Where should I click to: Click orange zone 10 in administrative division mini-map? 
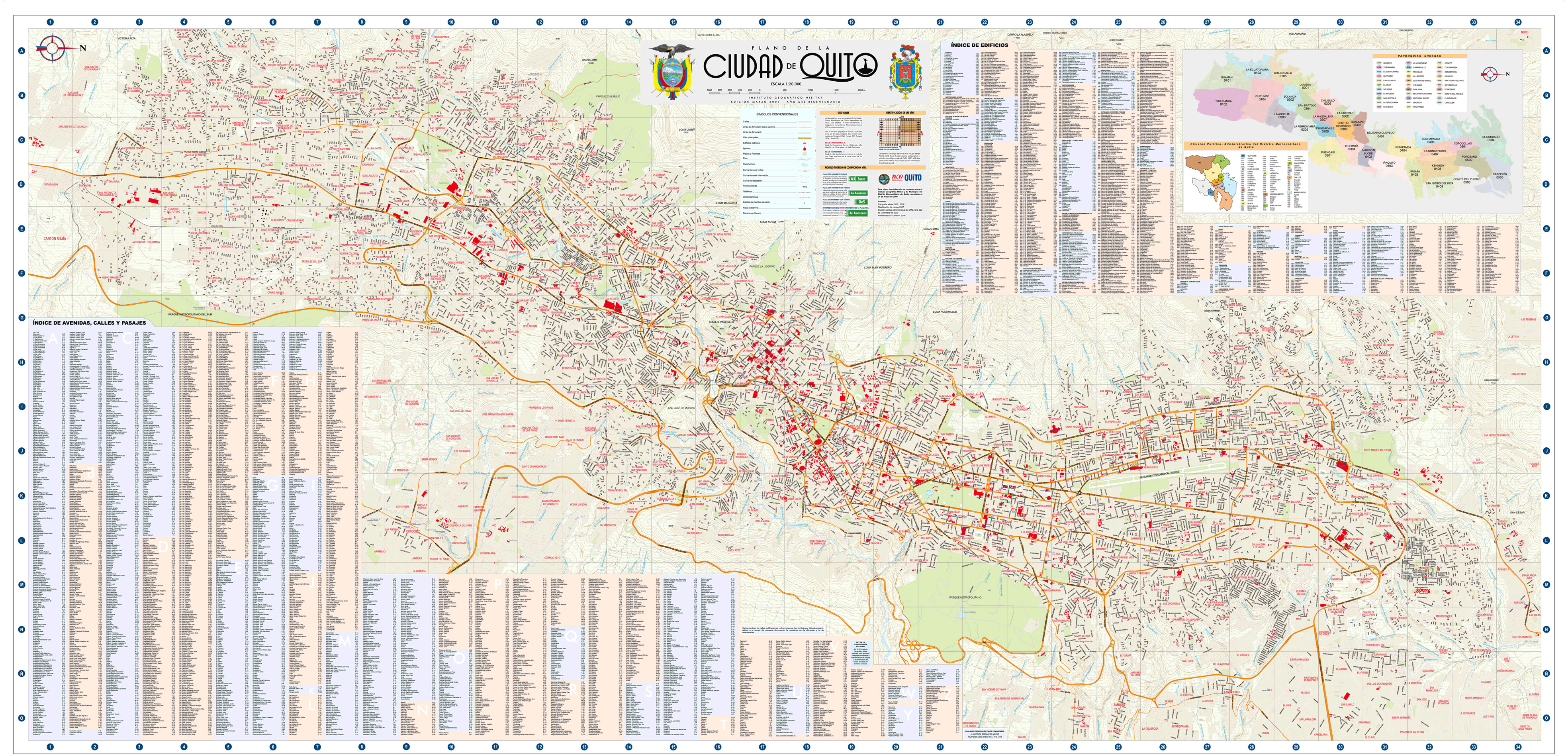pyautogui.click(x=1226, y=200)
